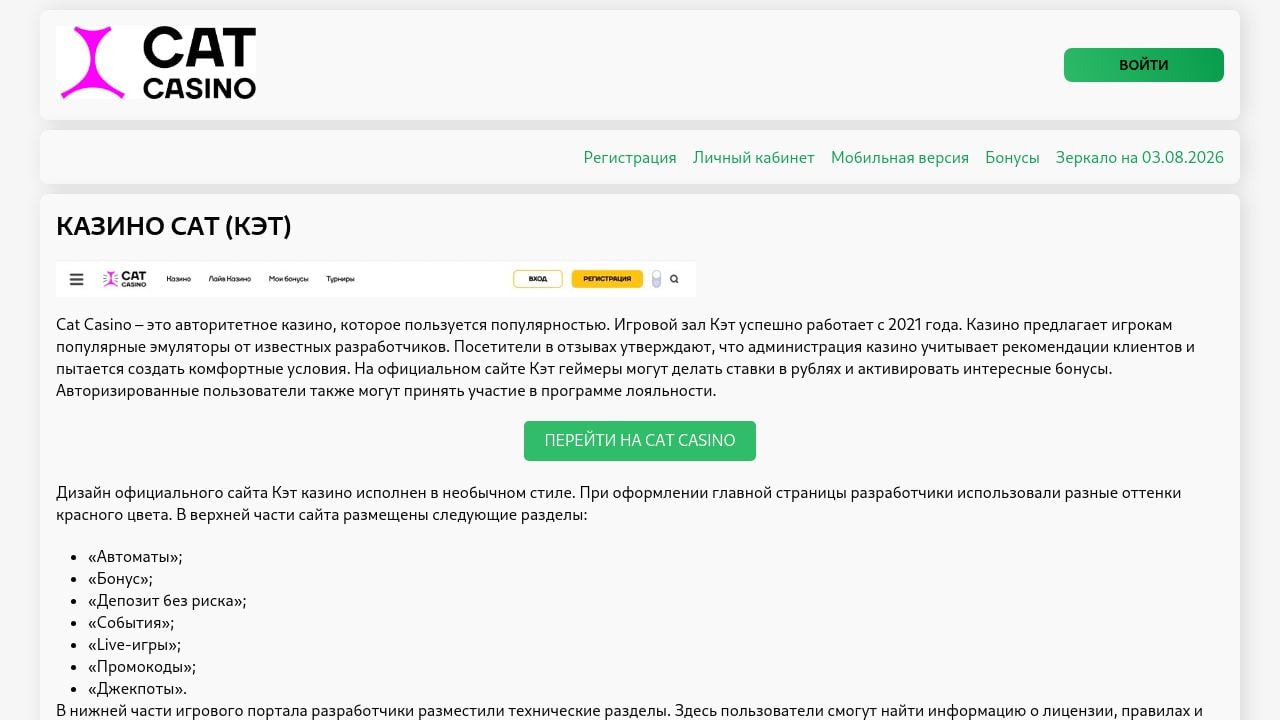Open the Регистрация menu link
This screenshot has width=1280, height=720.
point(630,158)
